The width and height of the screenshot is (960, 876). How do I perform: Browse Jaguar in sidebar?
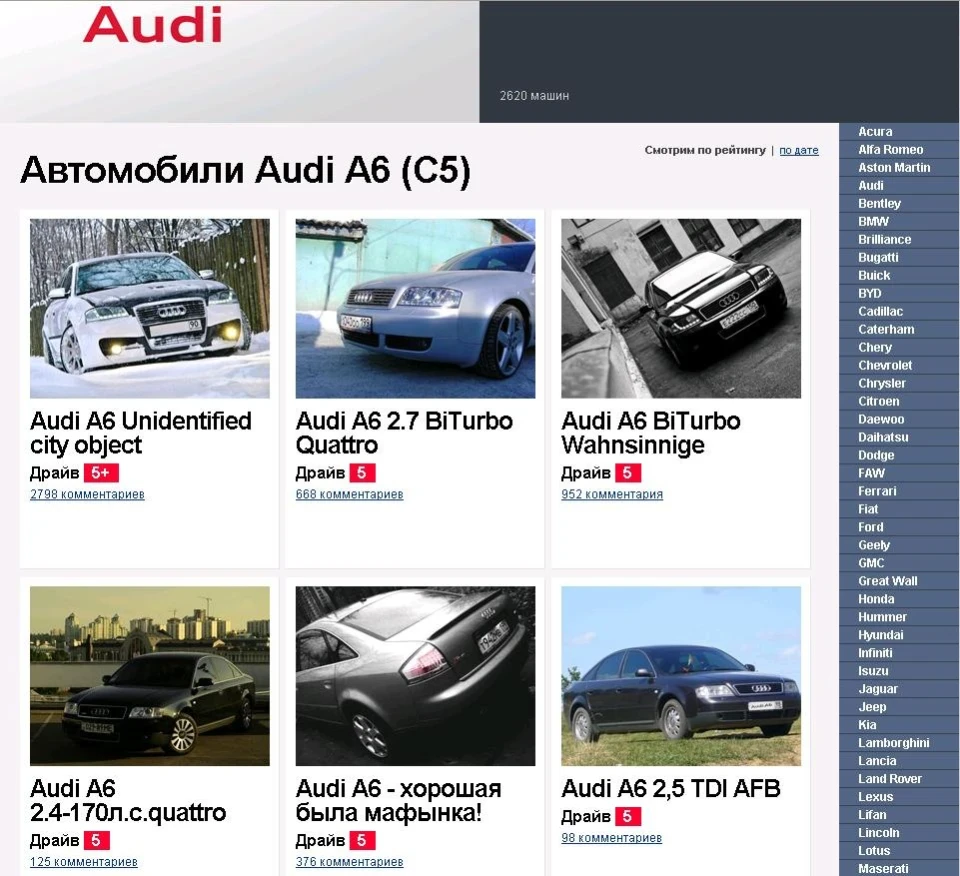pyautogui.click(x=877, y=689)
